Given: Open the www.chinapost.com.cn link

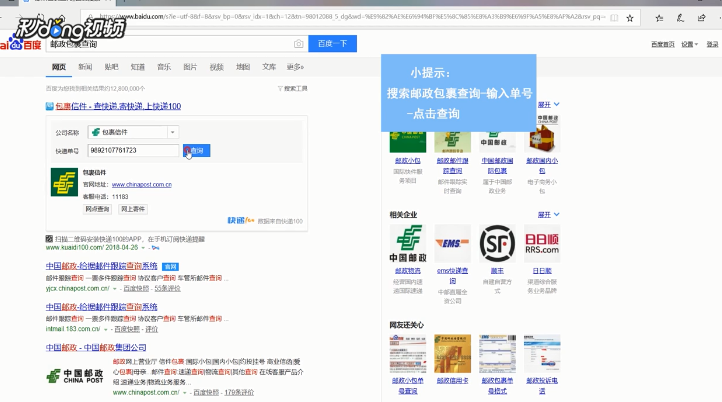Looking at the screenshot, I should (142, 184).
